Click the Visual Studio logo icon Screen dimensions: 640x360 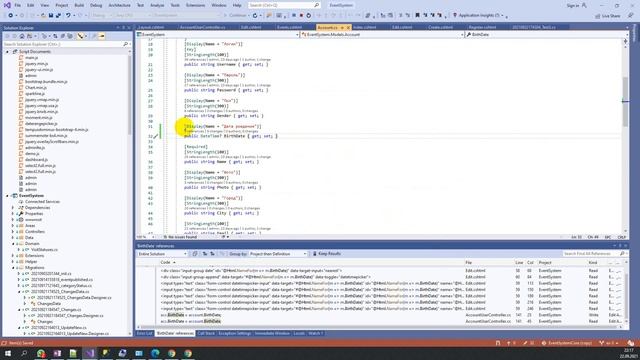(7, 5)
